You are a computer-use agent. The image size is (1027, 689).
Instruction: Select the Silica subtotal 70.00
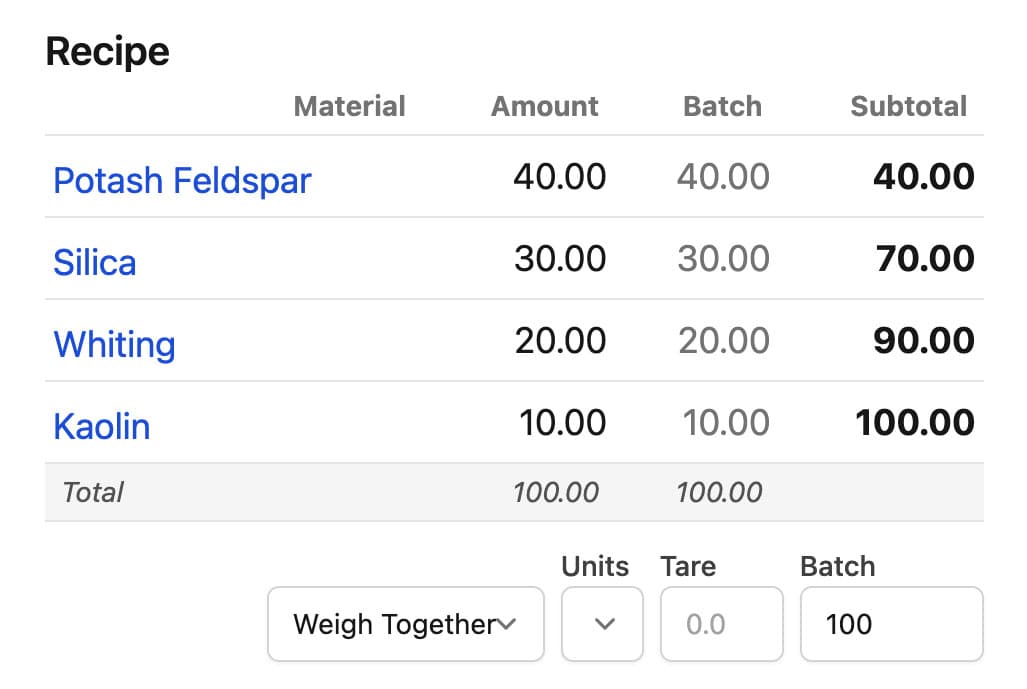[x=925, y=259]
